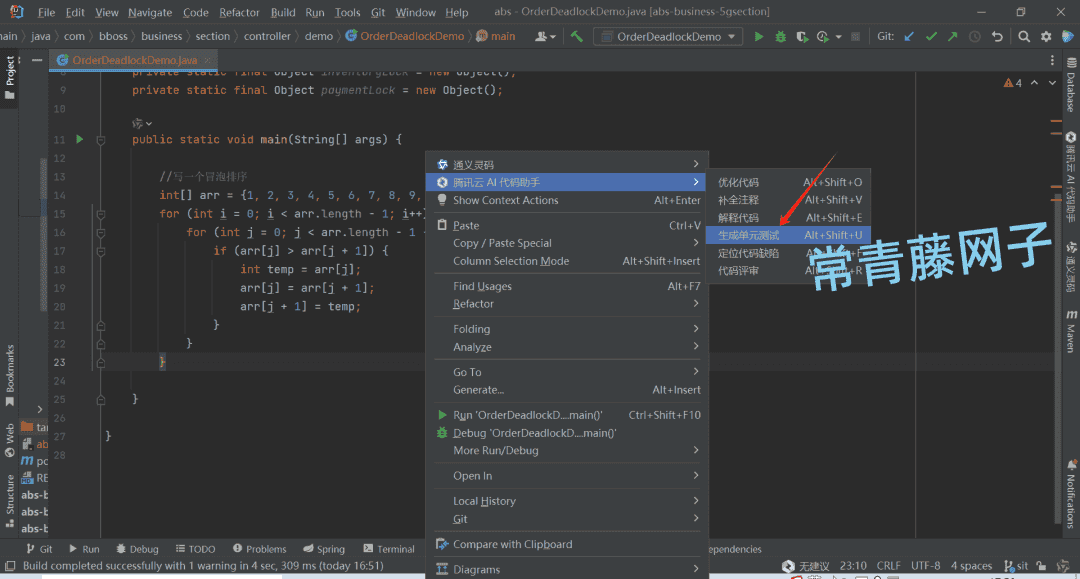This screenshot has height=579, width=1080.
Task: Push commits with the green arrow icon
Action: click(x=953, y=36)
